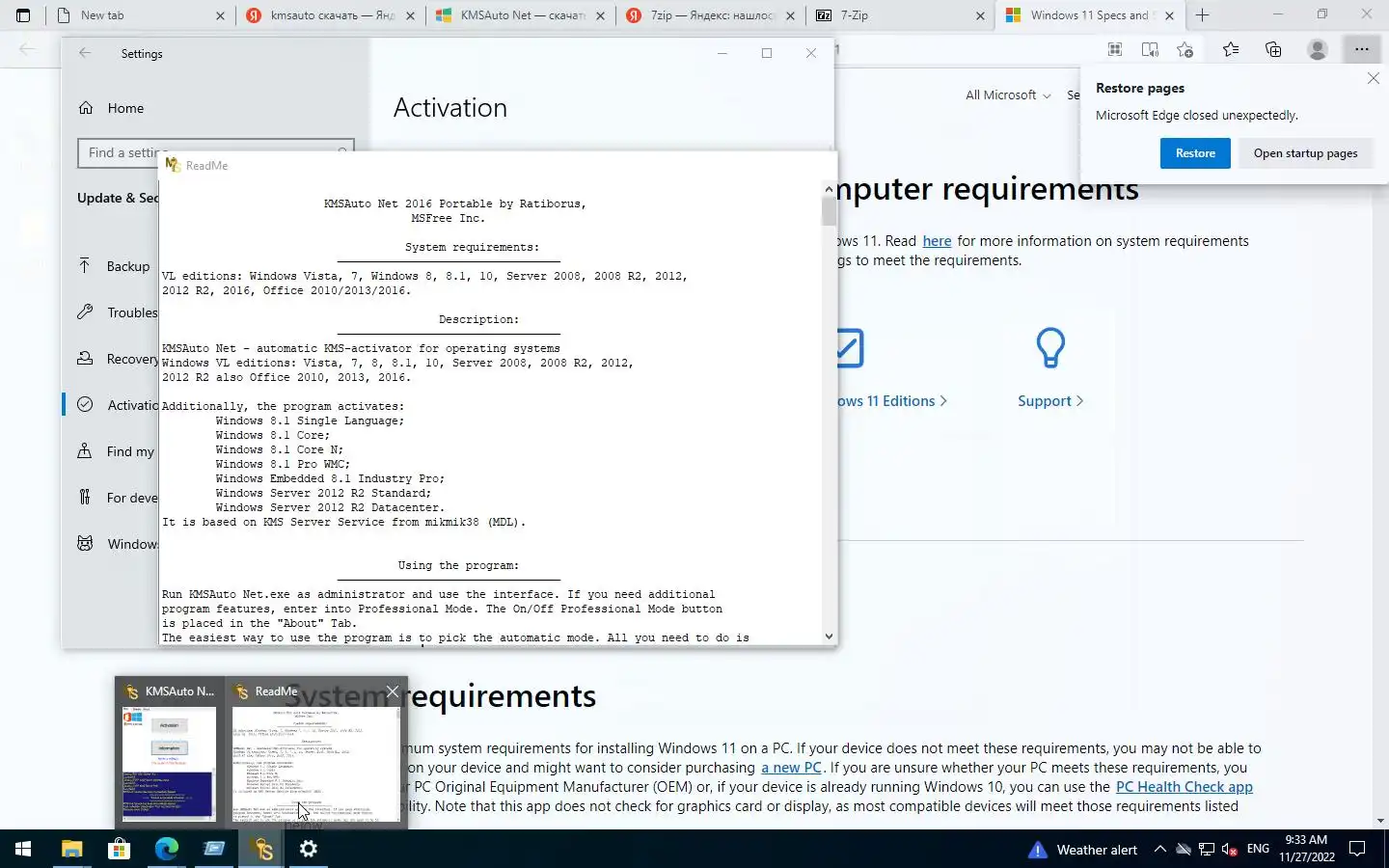The image size is (1389, 868).
Task: Click network tray icon
Action: click(1206, 850)
